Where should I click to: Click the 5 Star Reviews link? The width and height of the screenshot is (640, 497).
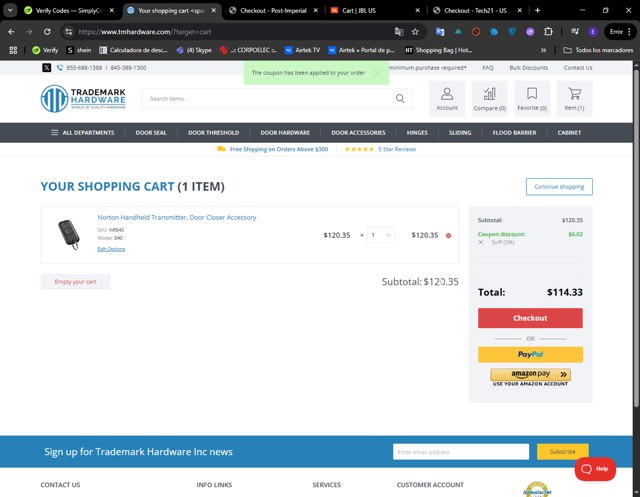coord(397,149)
